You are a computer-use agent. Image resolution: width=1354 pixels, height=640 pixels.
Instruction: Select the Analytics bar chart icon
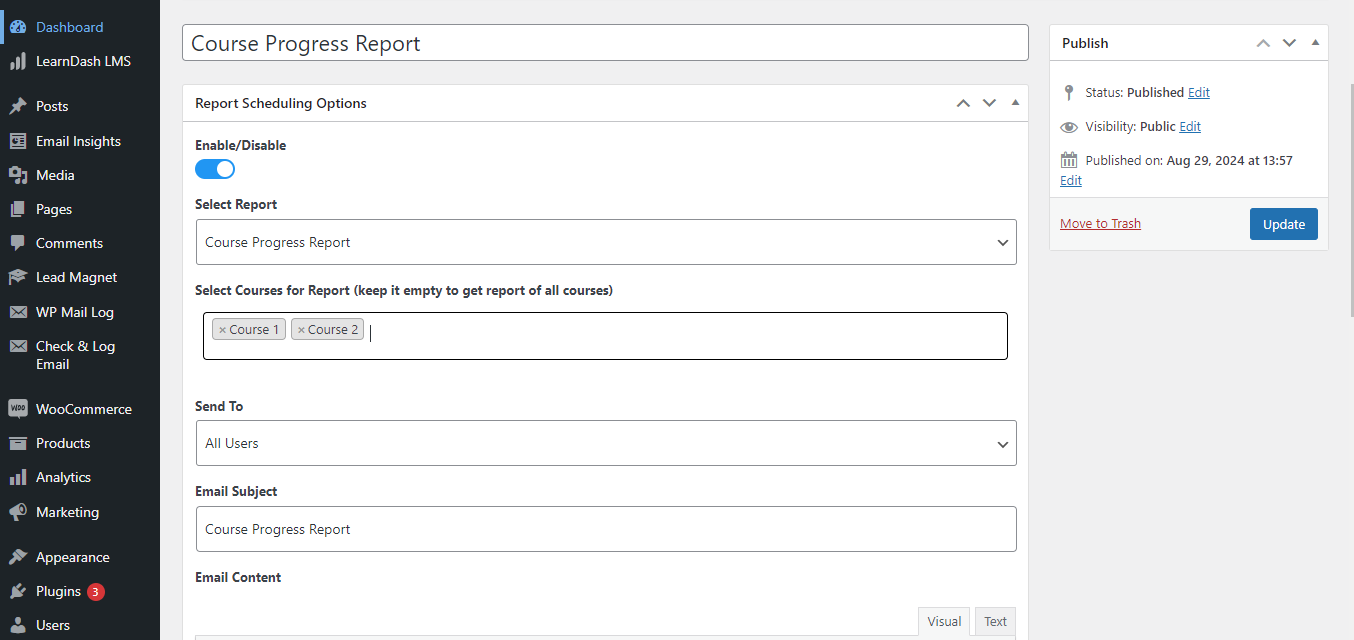pos(18,477)
